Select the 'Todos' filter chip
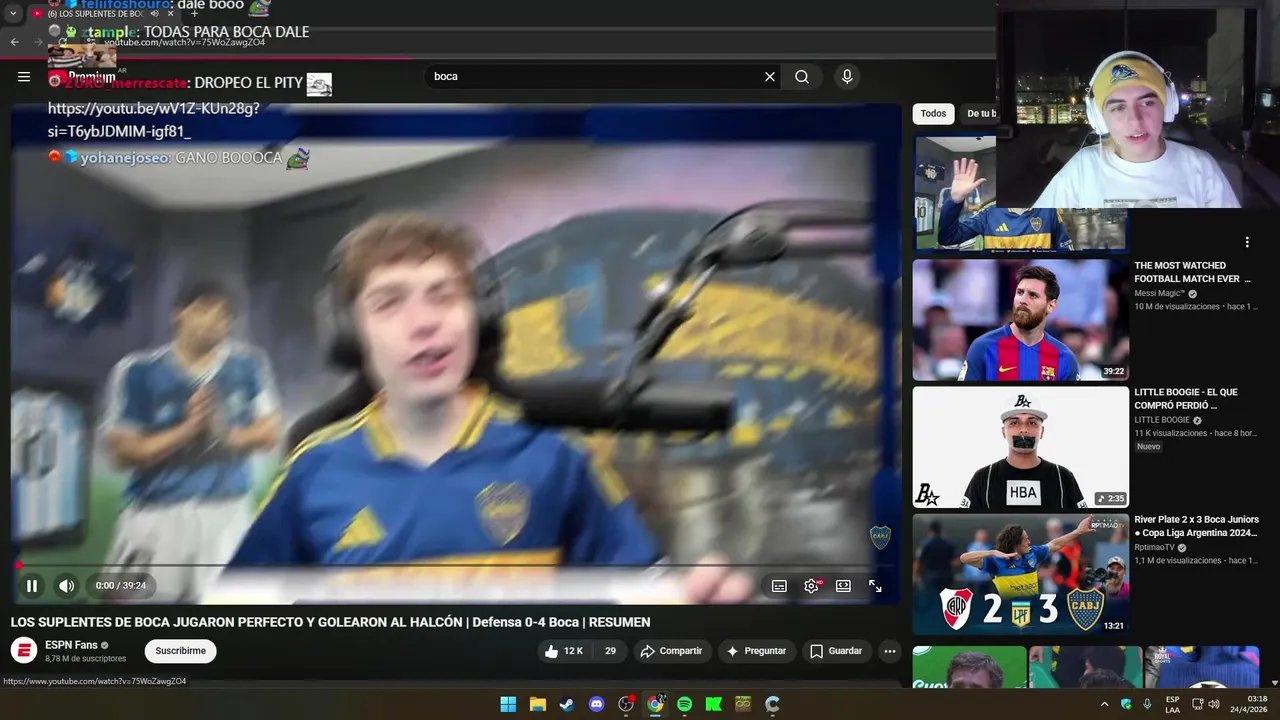1280x720 pixels. coord(933,114)
